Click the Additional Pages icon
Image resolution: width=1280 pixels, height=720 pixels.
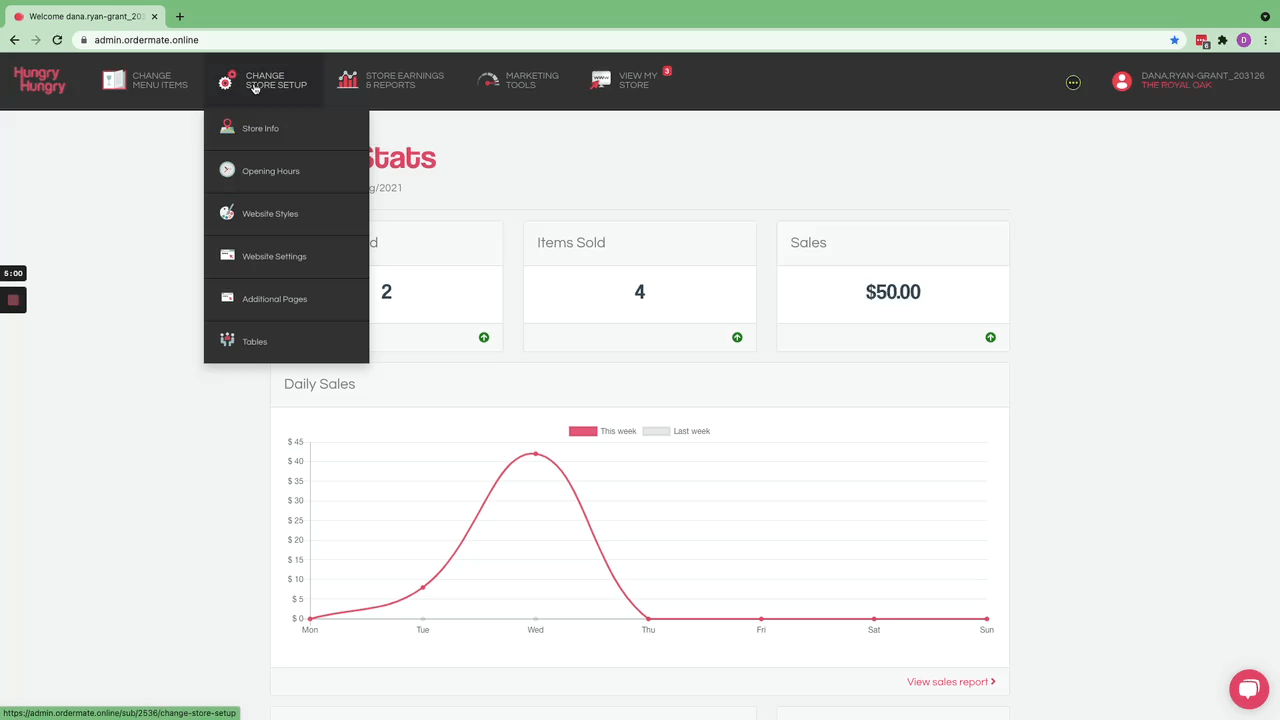tap(227, 298)
